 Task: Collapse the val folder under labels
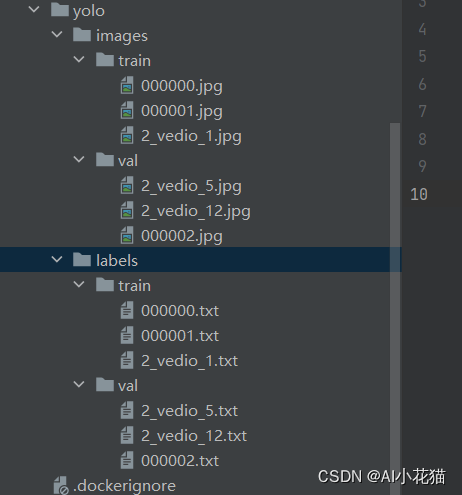click(79, 384)
